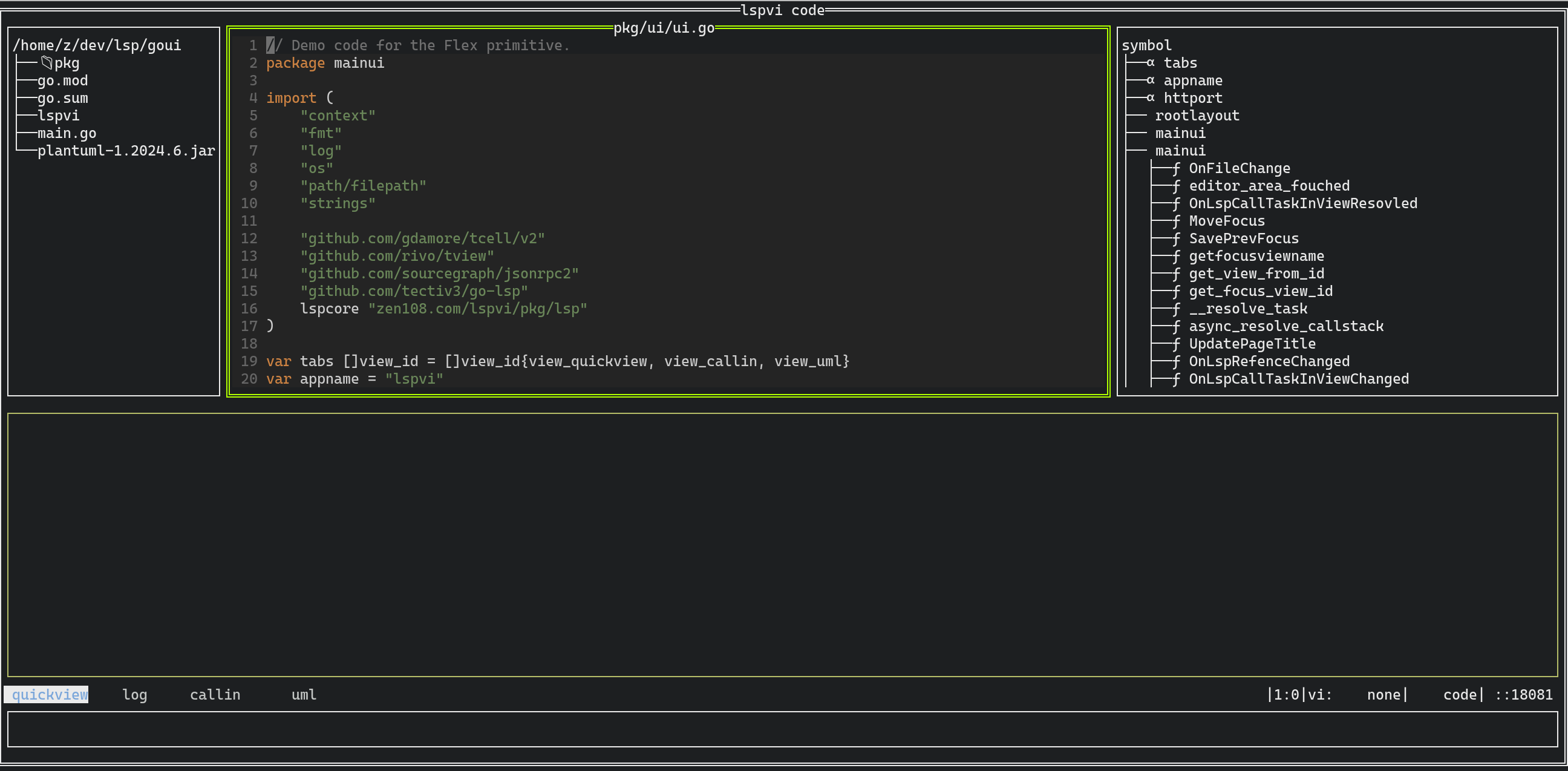This screenshot has height=771, width=1568.
Task: Click the lspvi code window title
Action: pos(782,10)
